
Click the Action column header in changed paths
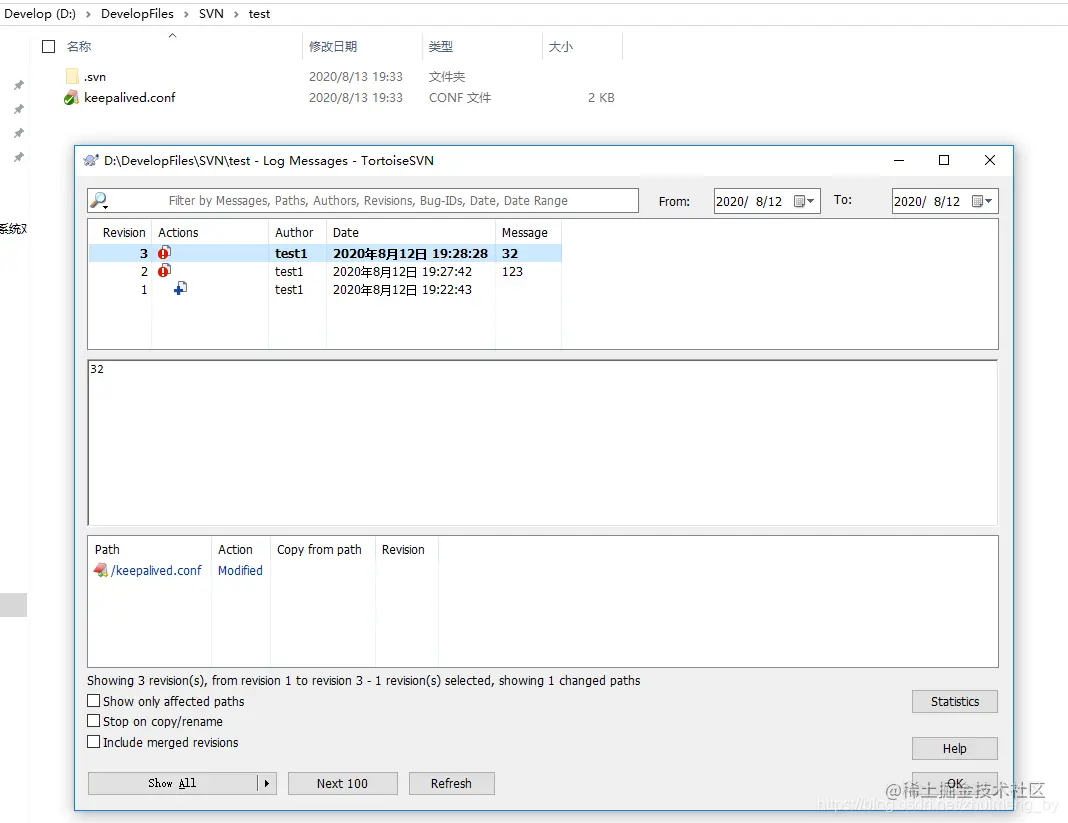pyautogui.click(x=235, y=549)
